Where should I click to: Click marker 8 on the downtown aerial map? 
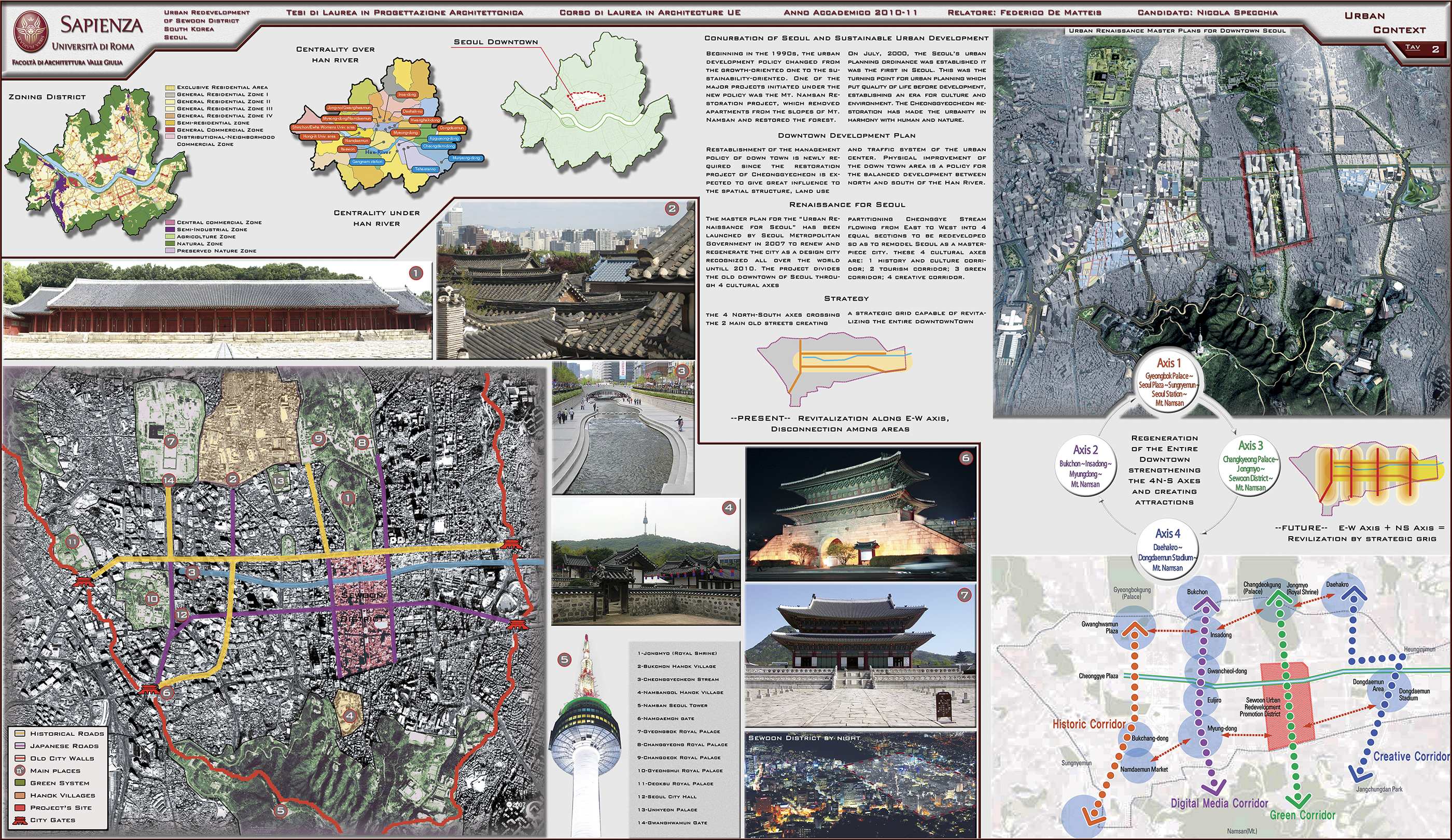[362, 442]
